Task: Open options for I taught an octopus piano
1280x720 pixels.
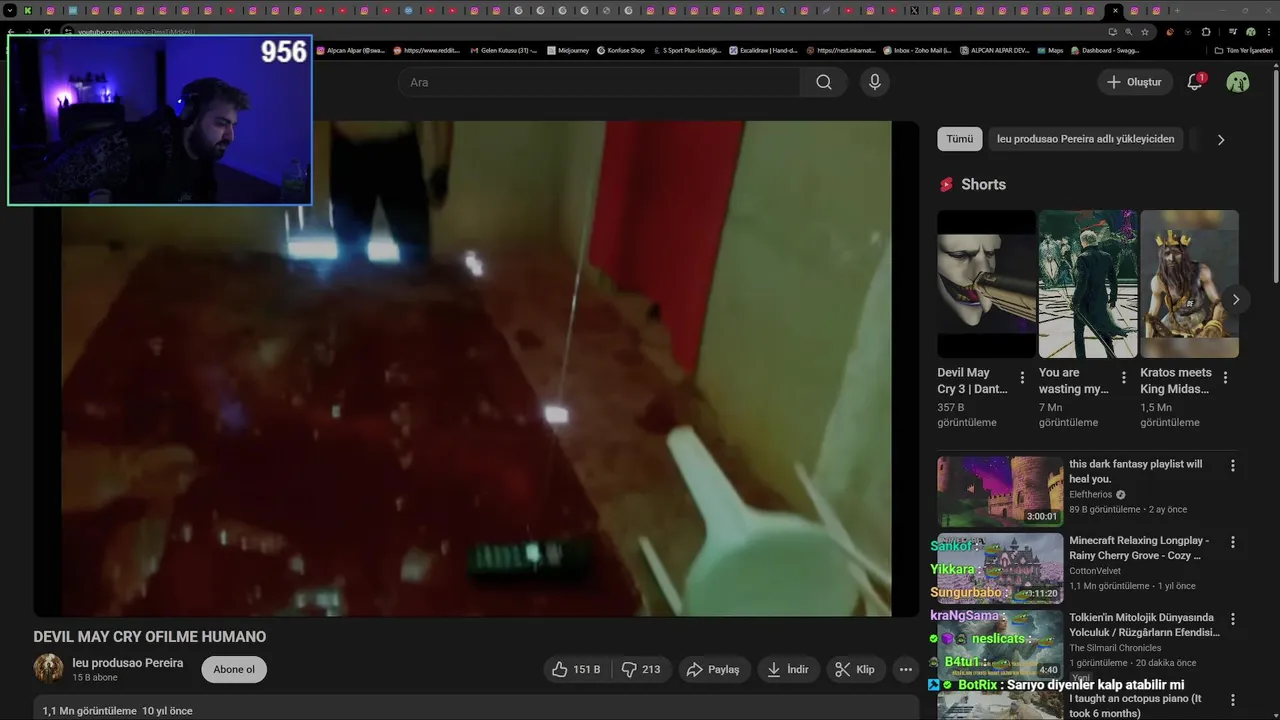Action: 1233,700
